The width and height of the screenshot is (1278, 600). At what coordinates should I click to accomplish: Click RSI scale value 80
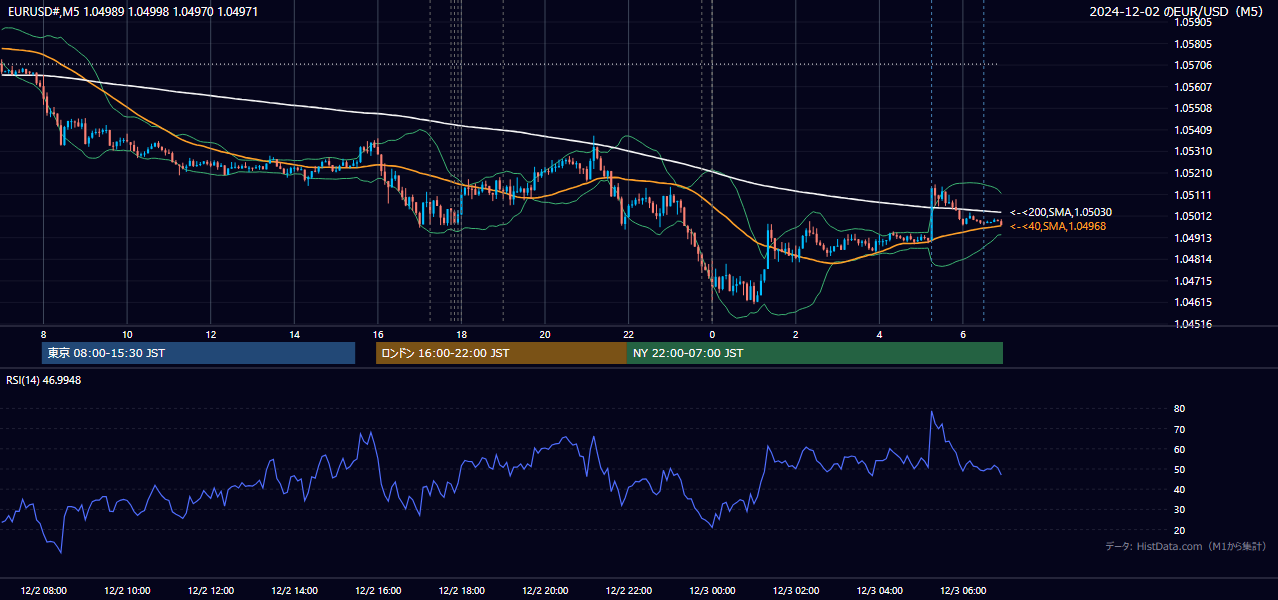[x=1180, y=409]
